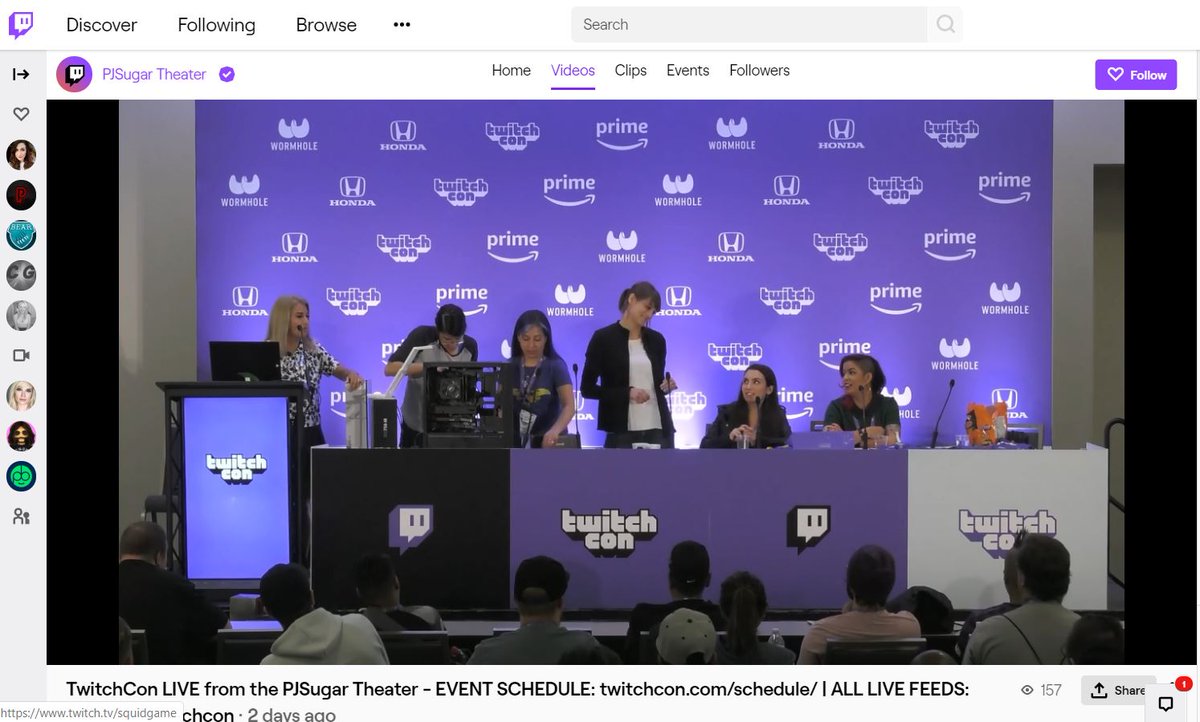Click the video camera sidebar icon
1200x722 pixels.
coord(21,355)
